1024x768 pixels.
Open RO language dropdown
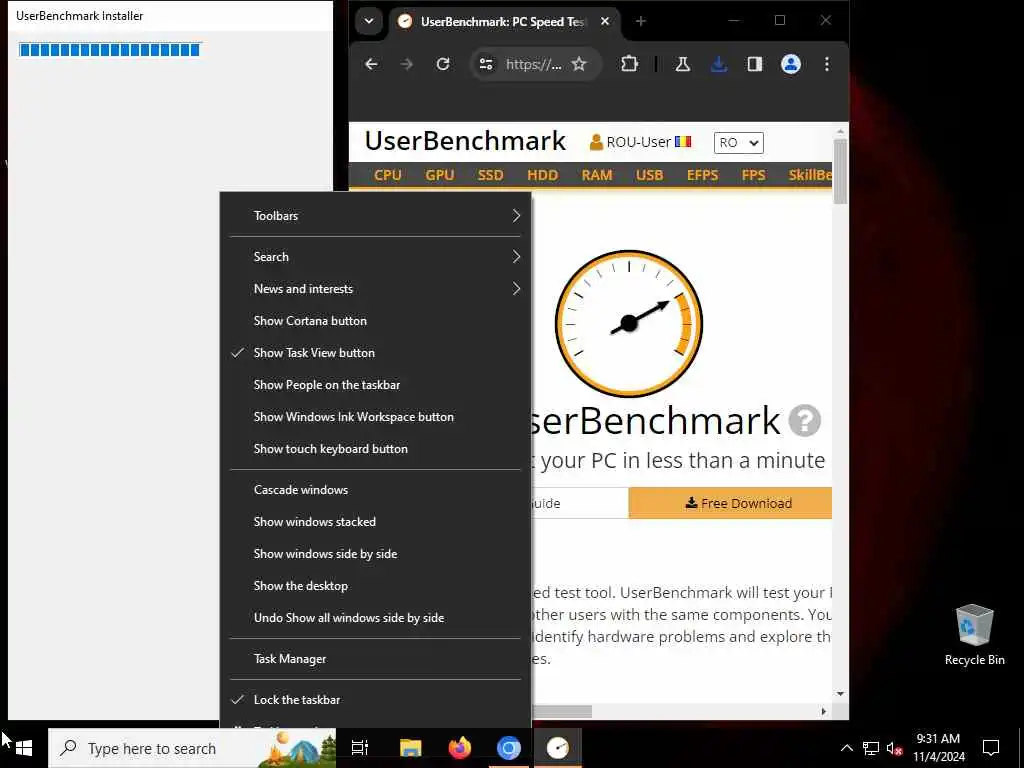coord(739,142)
